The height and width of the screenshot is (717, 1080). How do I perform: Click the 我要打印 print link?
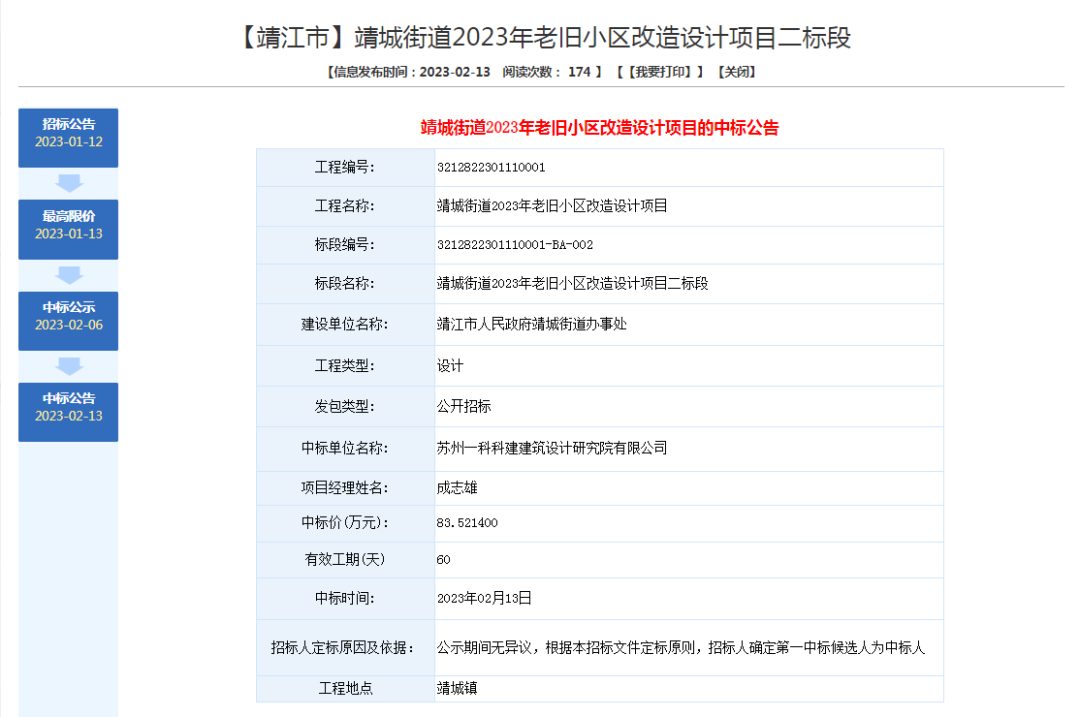[x=661, y=72]
